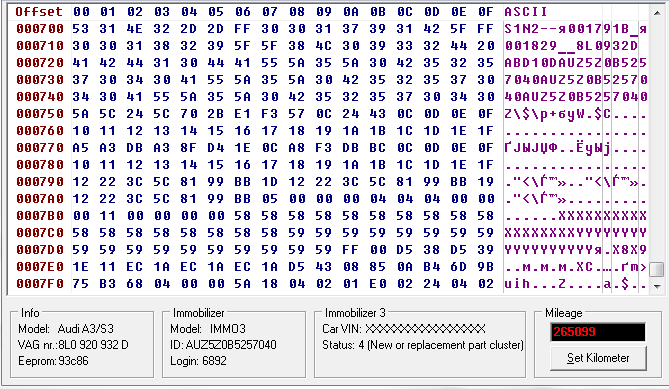Click hex byte 4C in row 000710
669x389 pixels.
323,46
